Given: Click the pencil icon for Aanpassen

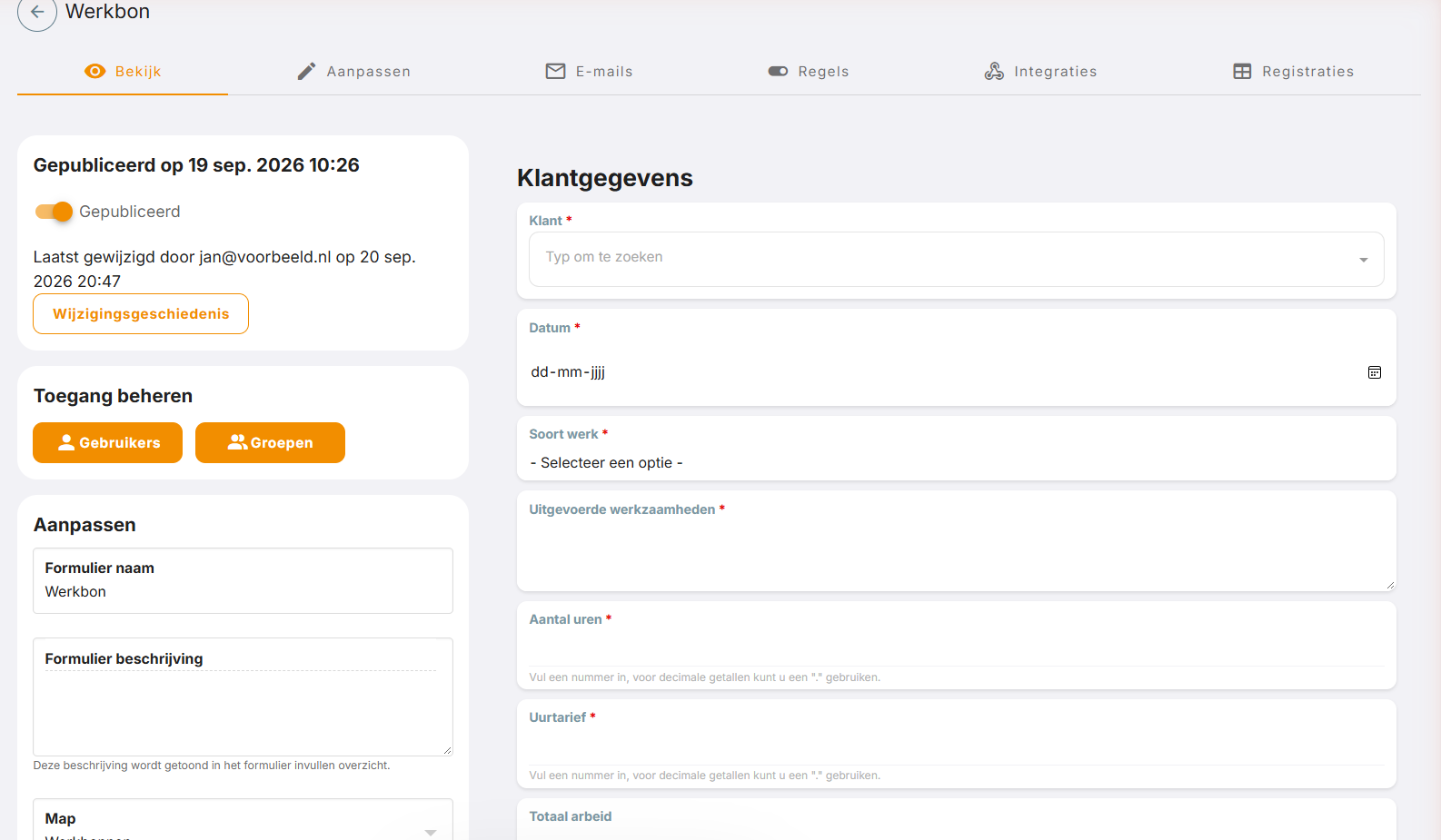Looking at the screenshot, I should click(x=307, y=71).
